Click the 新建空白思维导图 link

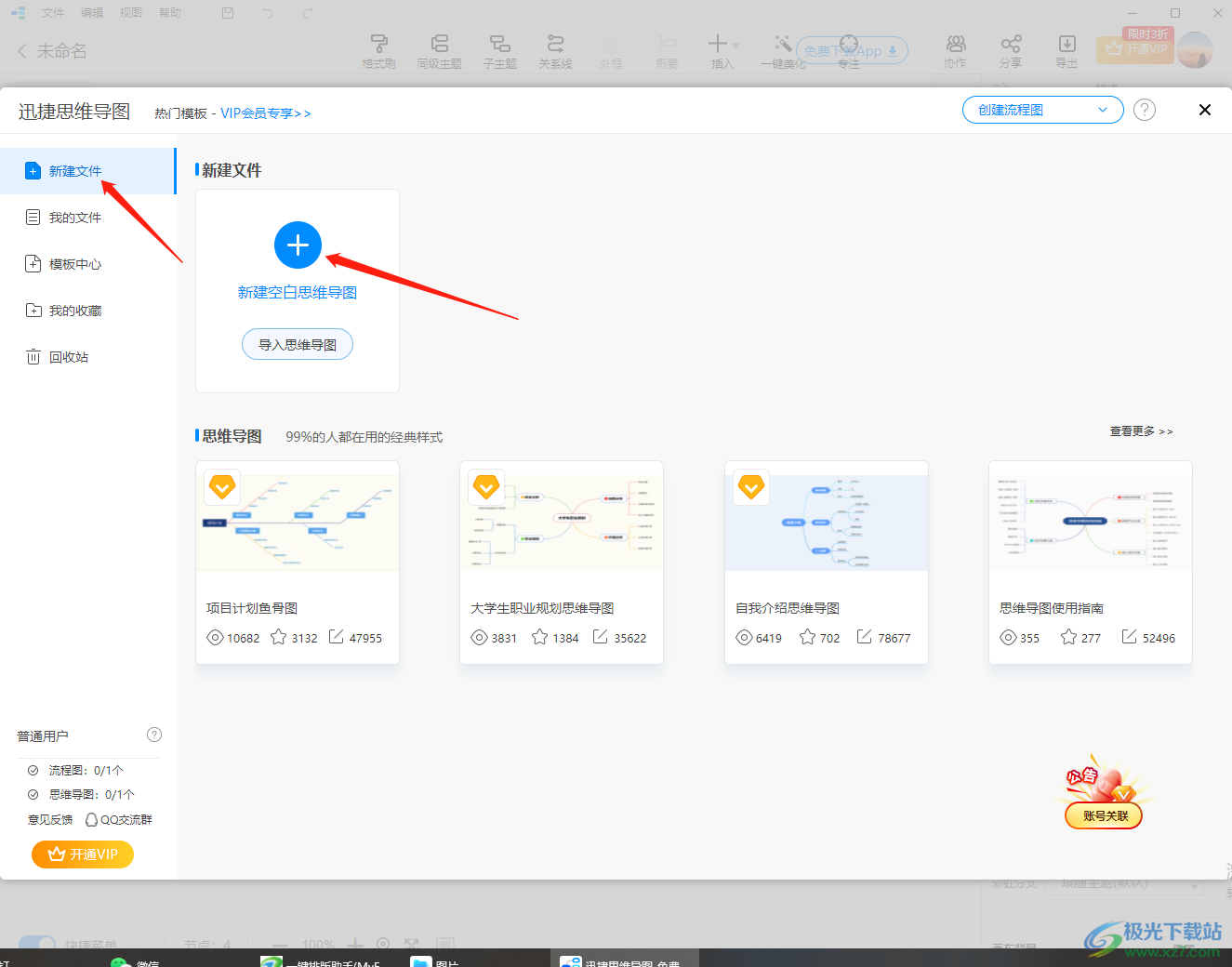(298, 293)
